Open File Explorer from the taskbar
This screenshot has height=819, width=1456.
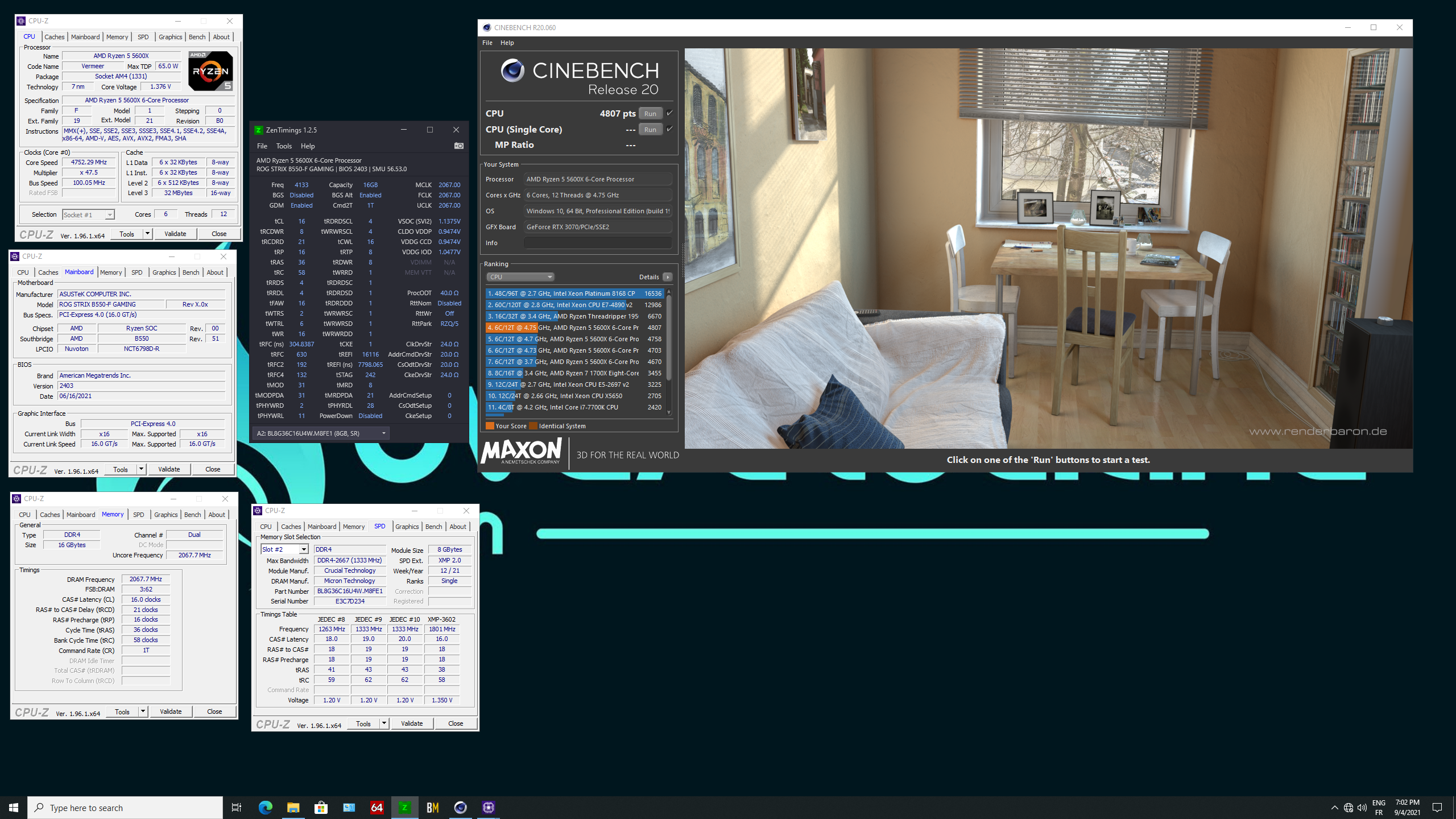pyautogui.click(x=293, y=808)
